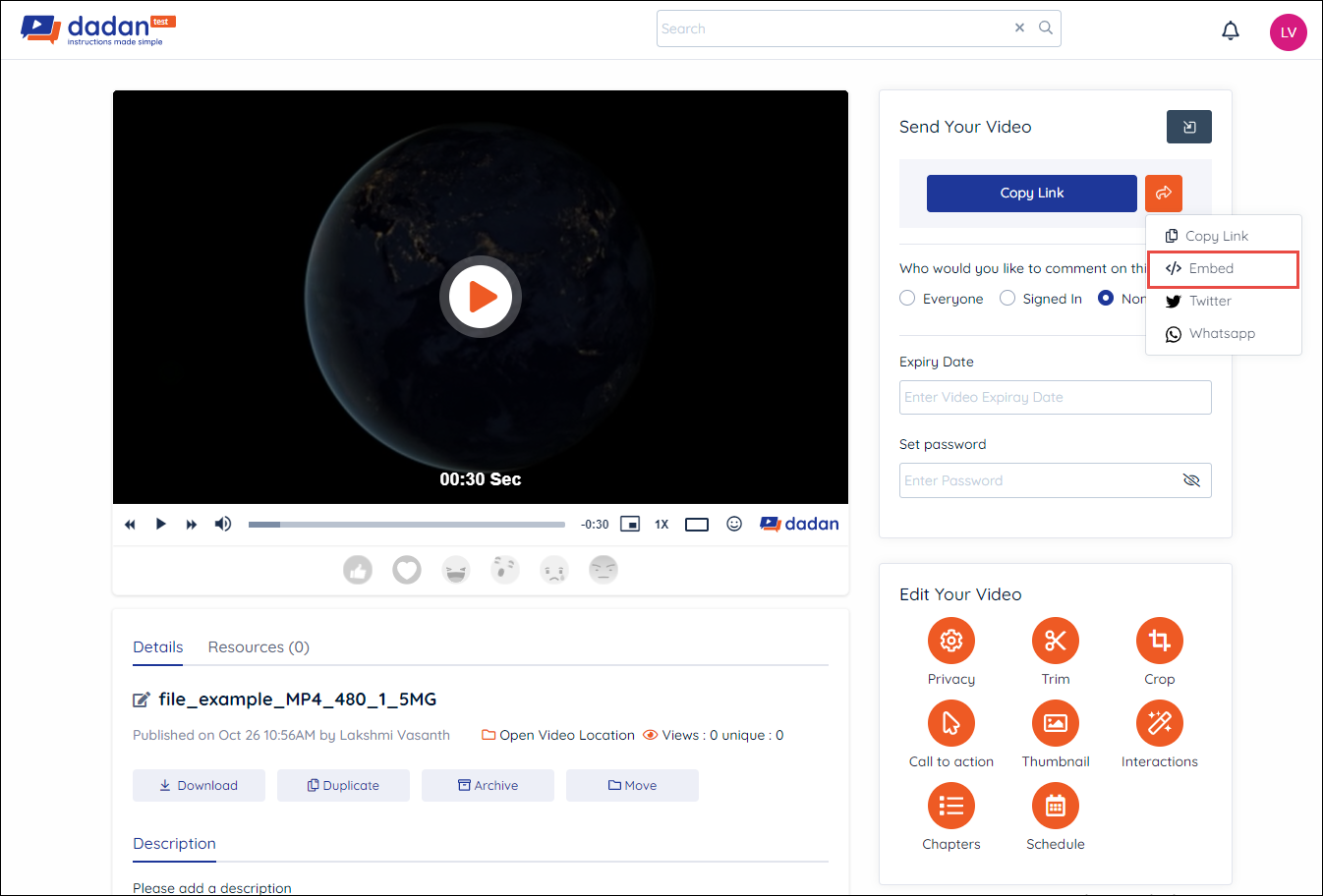Screen dimensions: 1323x896
Task: Open the Thumbnail editor
Action: pos(1056,723)
